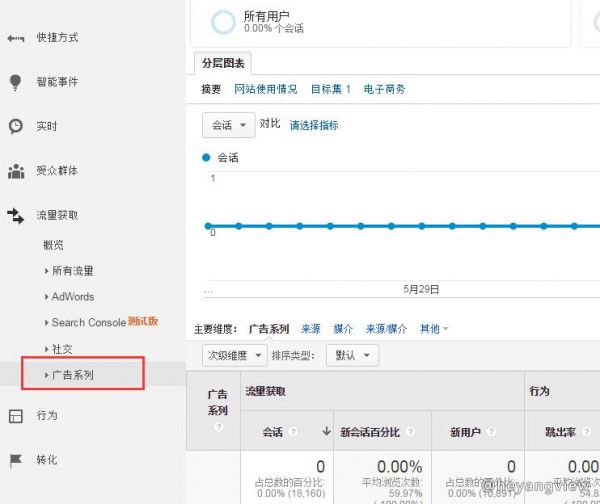The width and height of the screenshot is (600, 504).
Task: Select 来源/媒介 as the primary dimension
Action: [387, 328]
